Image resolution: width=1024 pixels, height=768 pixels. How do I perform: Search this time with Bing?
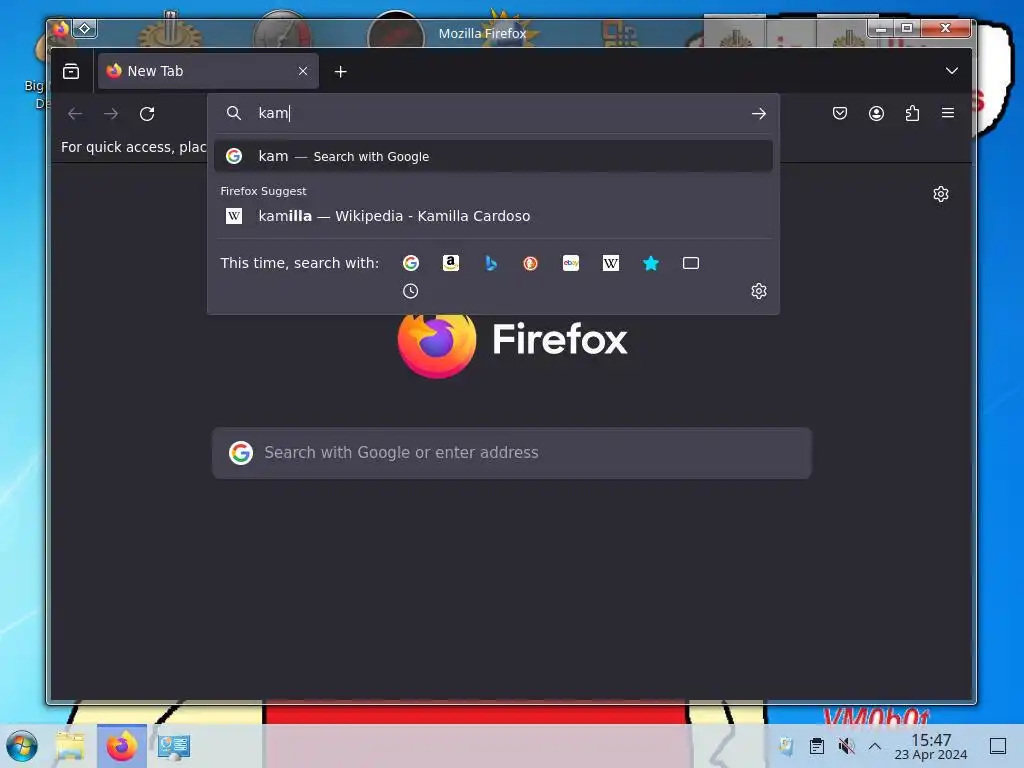tap(491, 263)
